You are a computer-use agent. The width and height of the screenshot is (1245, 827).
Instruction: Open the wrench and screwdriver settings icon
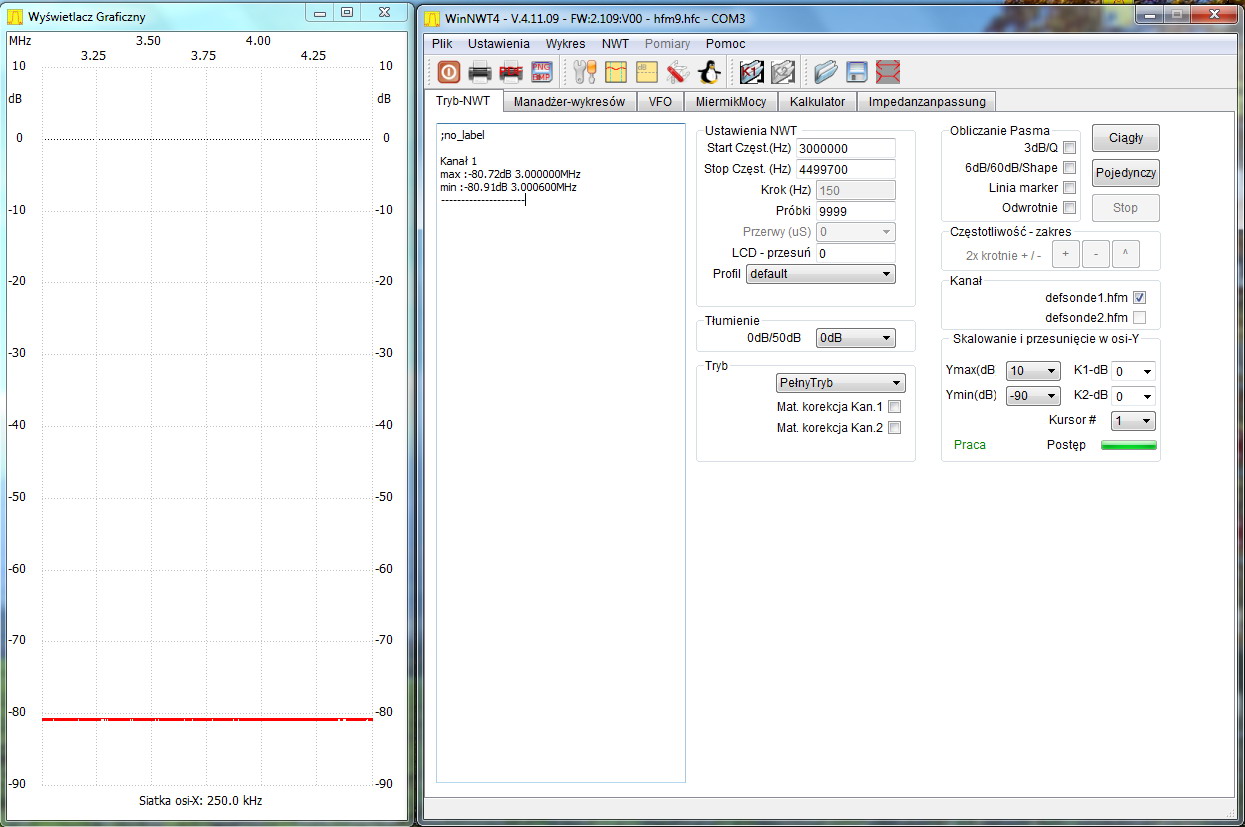click(x=585, y=72)
